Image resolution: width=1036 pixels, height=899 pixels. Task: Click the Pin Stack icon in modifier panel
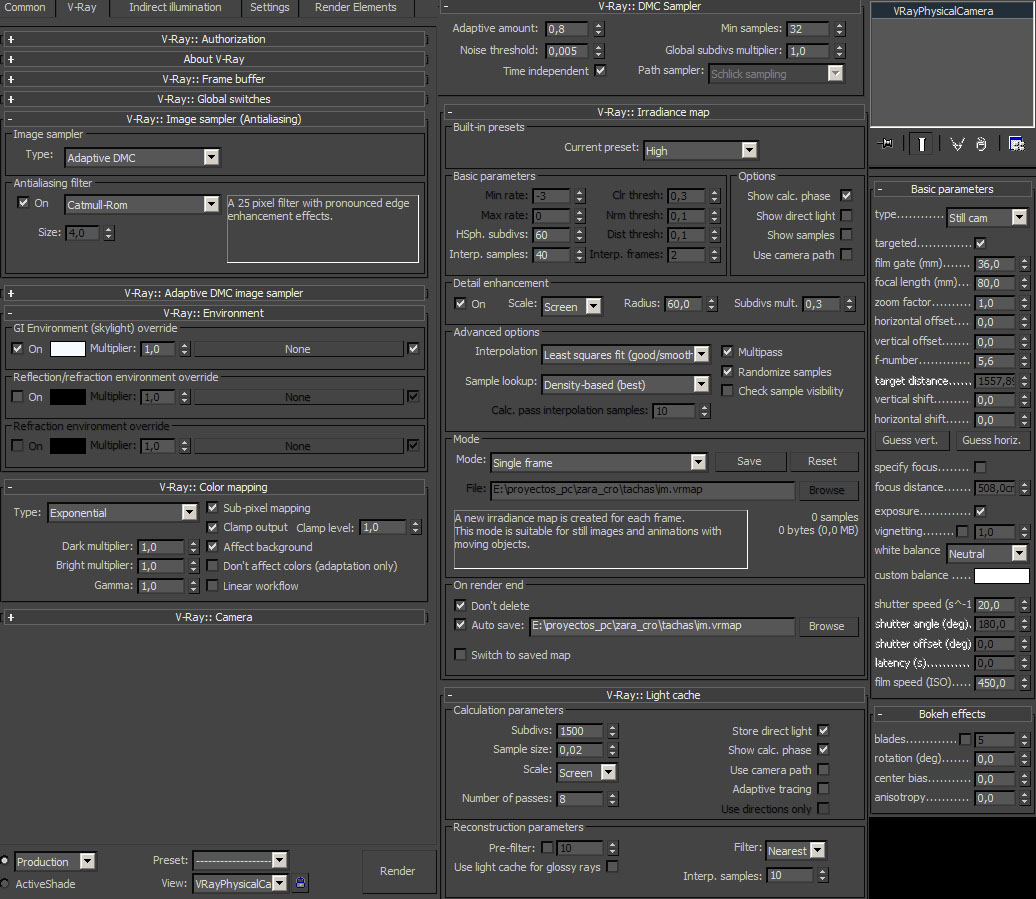(x=885, y=143)
